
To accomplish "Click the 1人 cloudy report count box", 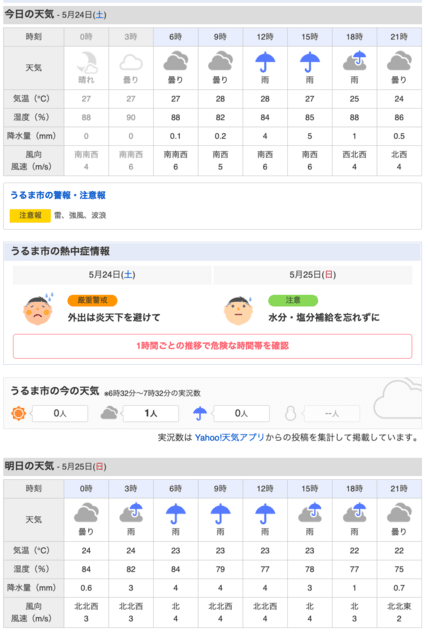I will pyautogui.click(x=151, y=413).
